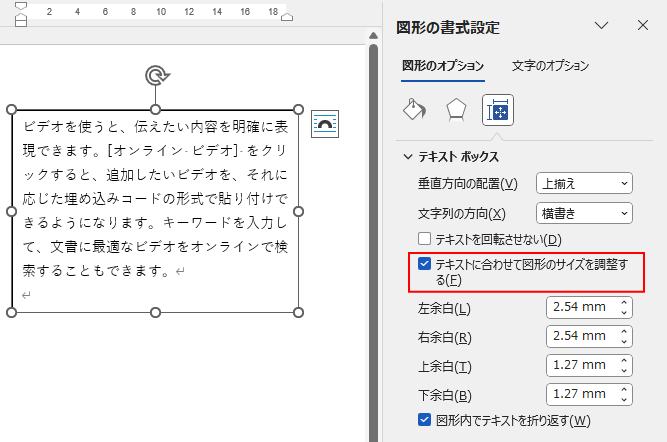
Task: Open the Fill & Line (paint bucket) tab
Action: pos(414,110)
